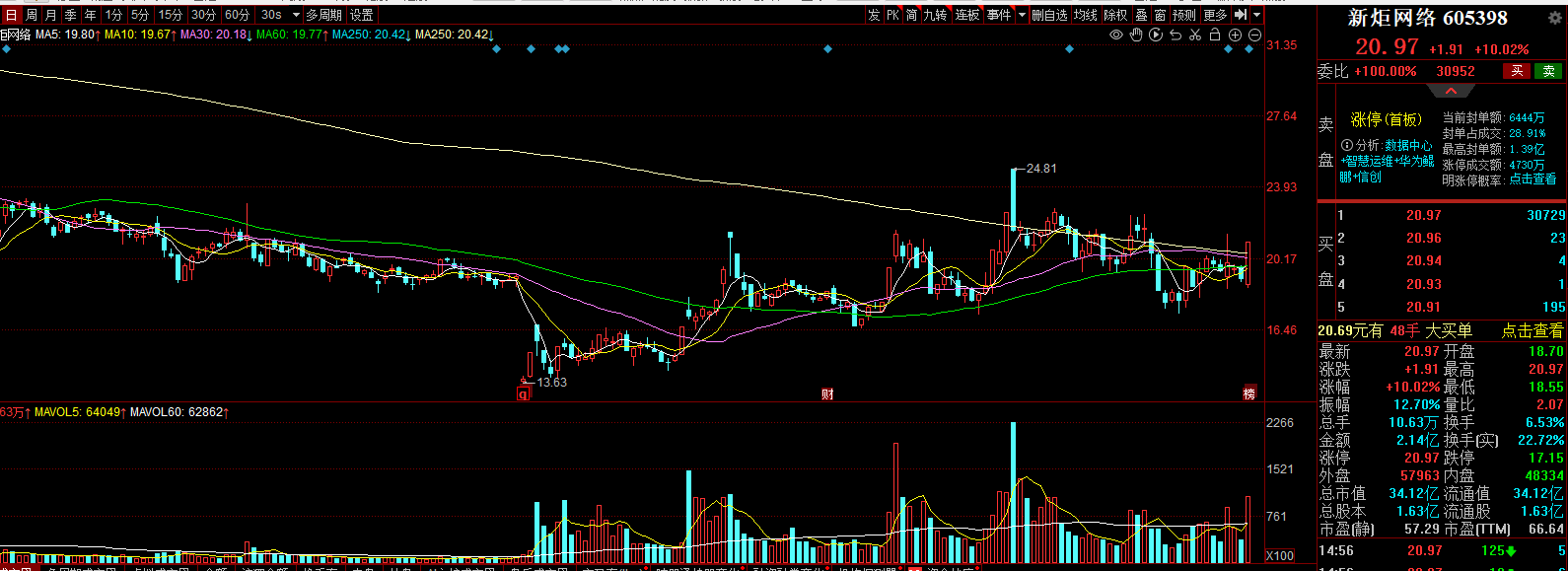Switch to monthly 月 period tab

coord(50,15)
